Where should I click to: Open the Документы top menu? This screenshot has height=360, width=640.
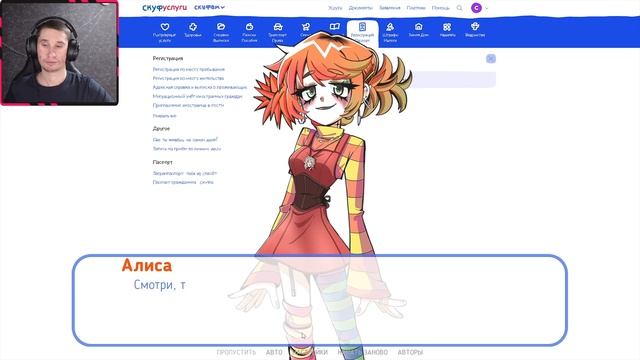360,8
